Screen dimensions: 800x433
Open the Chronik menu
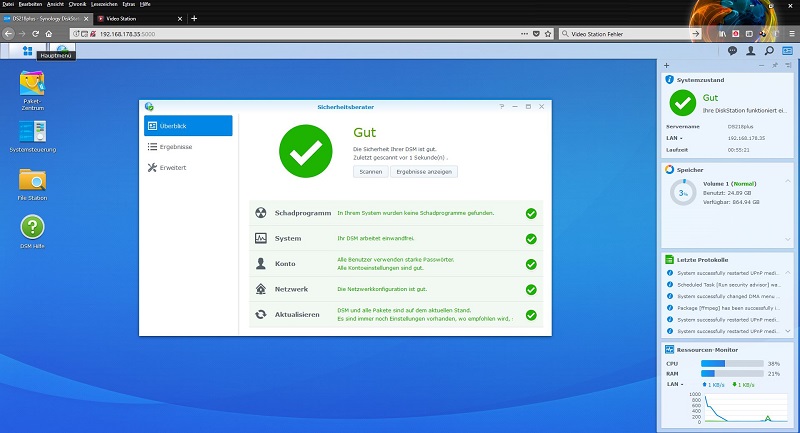(77, 4)
